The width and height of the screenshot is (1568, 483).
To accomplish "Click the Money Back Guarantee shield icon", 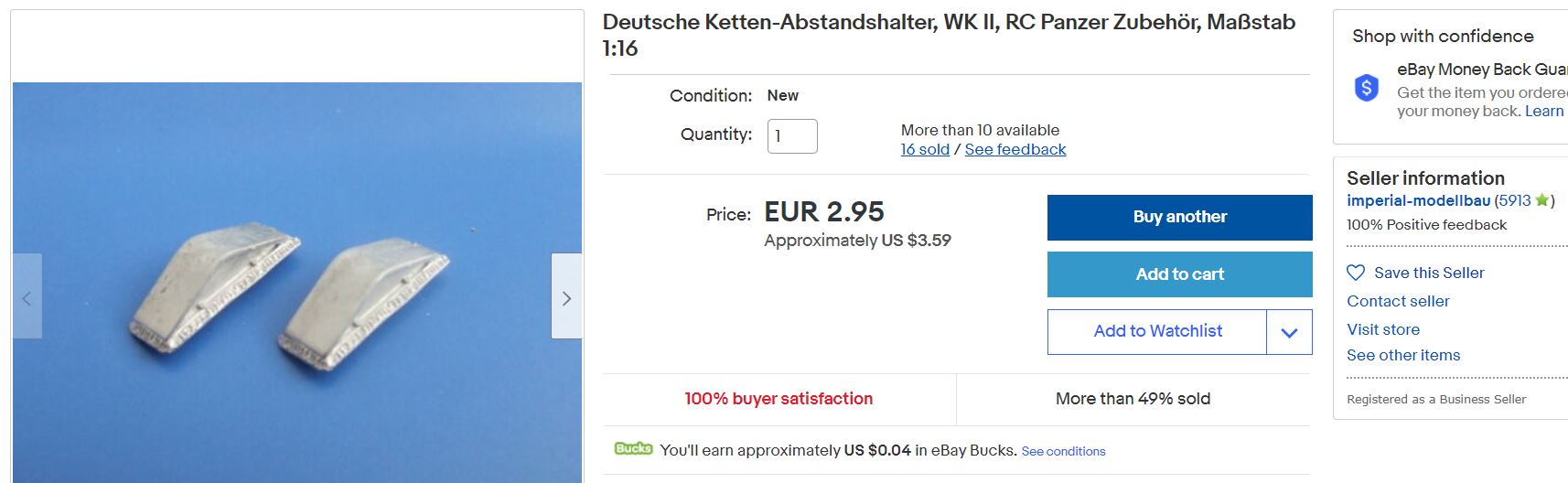I will 1366,88.
